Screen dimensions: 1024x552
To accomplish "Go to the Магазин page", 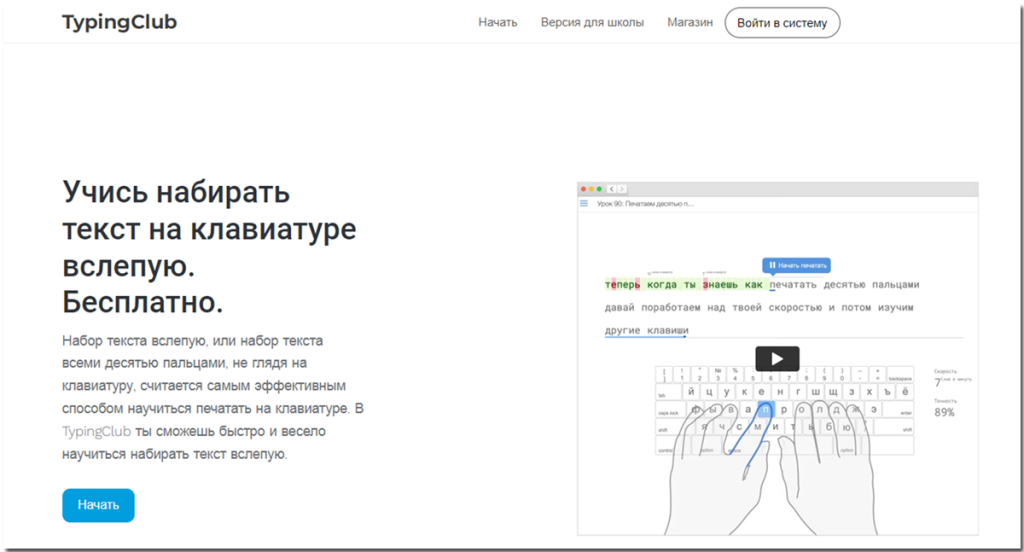I will tap(690, 22).
